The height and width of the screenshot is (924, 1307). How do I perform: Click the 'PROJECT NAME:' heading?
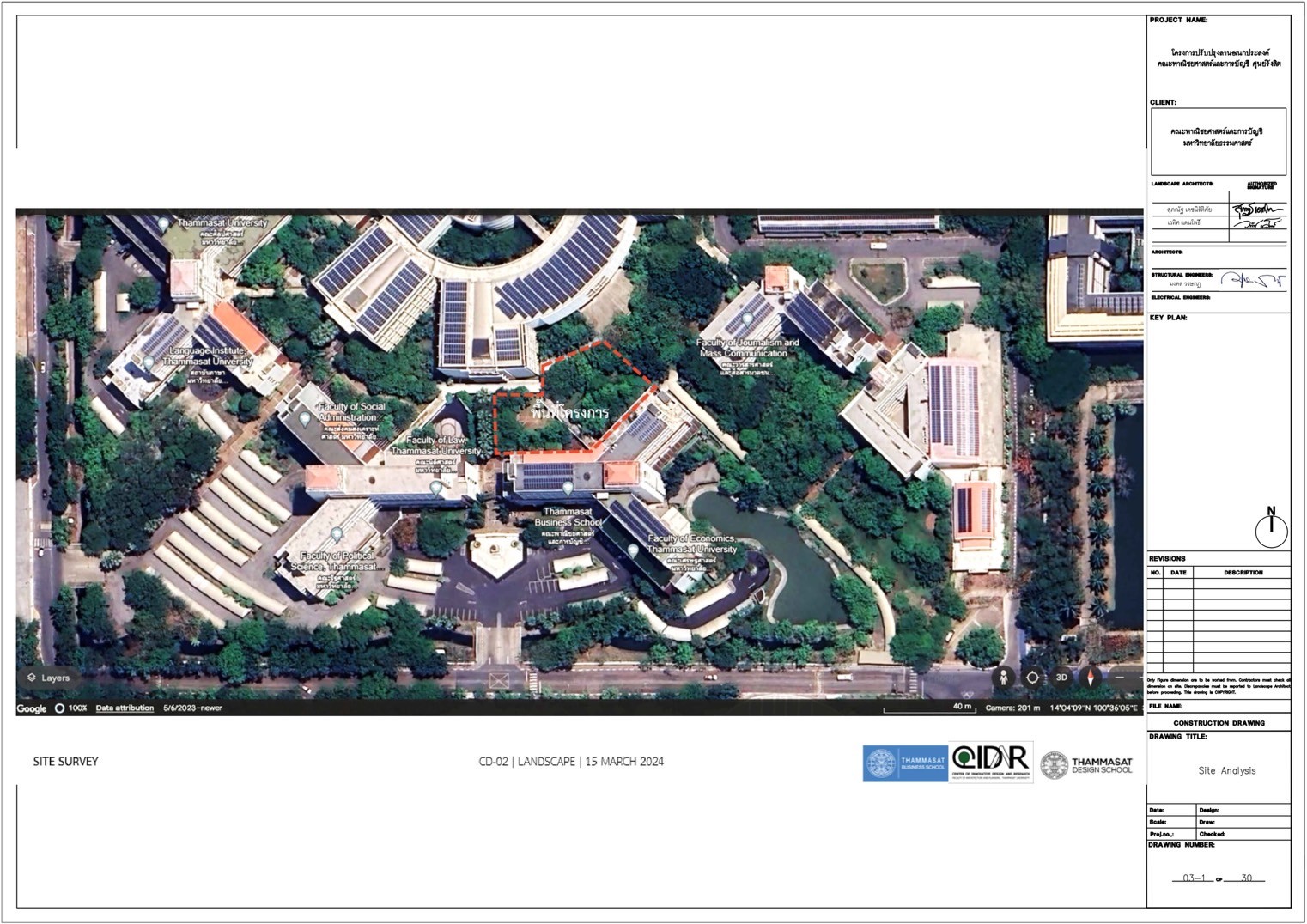(1178, 20)
